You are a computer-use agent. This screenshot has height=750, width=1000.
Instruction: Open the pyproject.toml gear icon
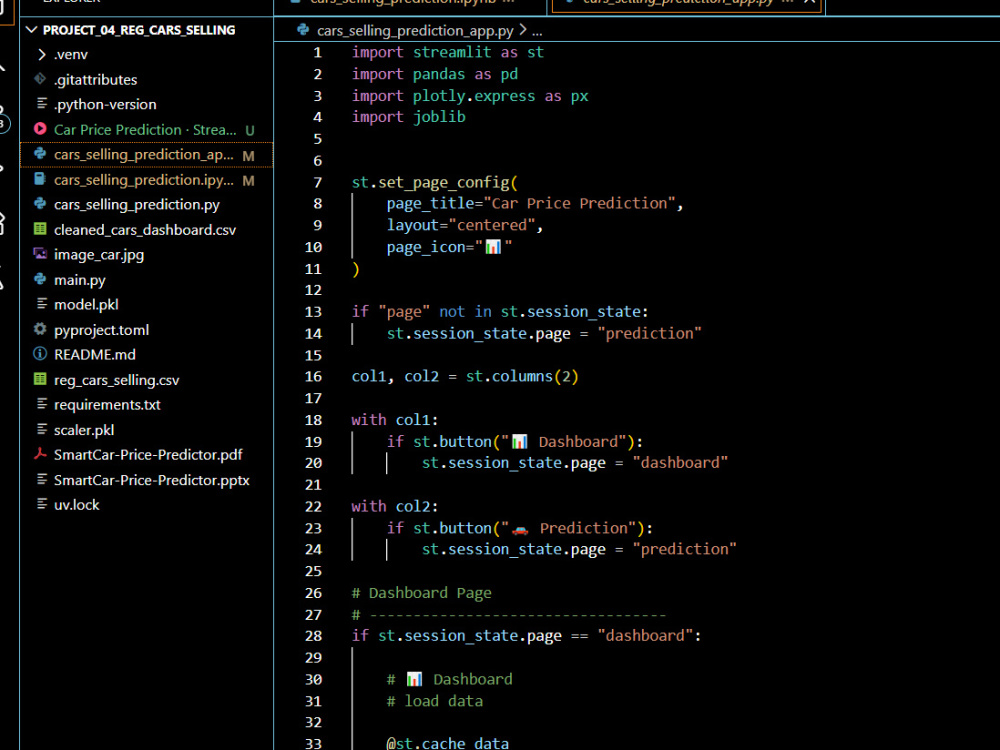(x=40, y=329)
